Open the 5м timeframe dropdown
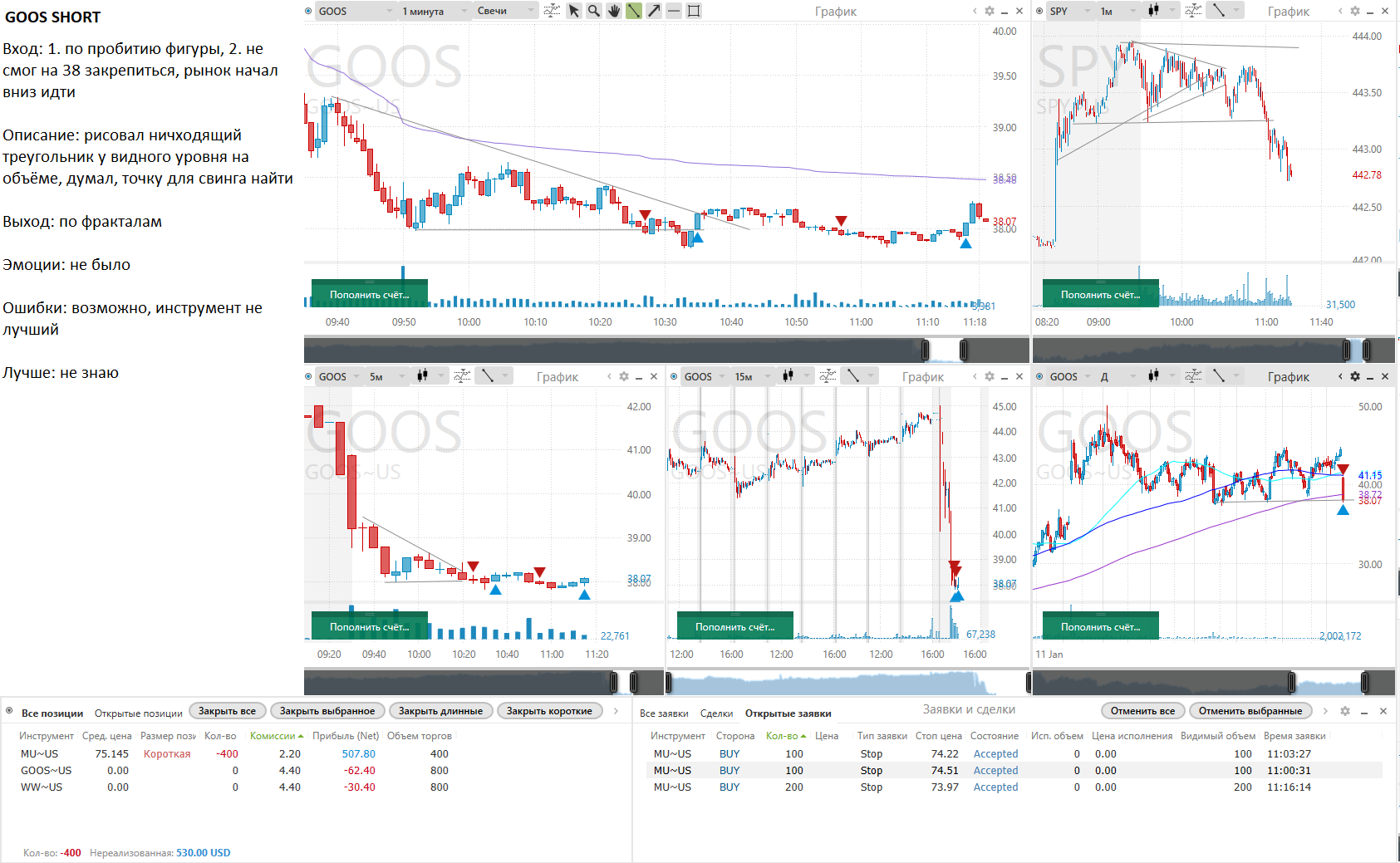1400x863 pixels. point(386,376)
